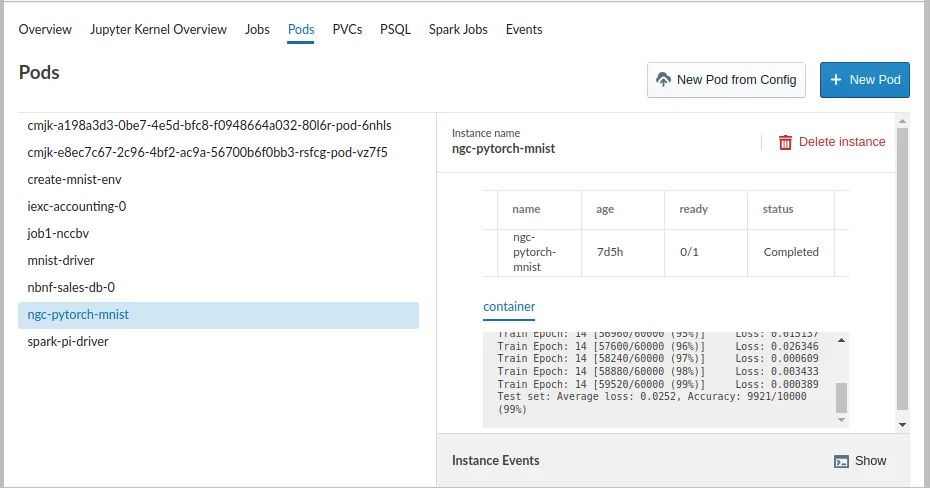Open the Jobs tab
The height and width of the screenshot is (488, 930).
pos(257,30)
